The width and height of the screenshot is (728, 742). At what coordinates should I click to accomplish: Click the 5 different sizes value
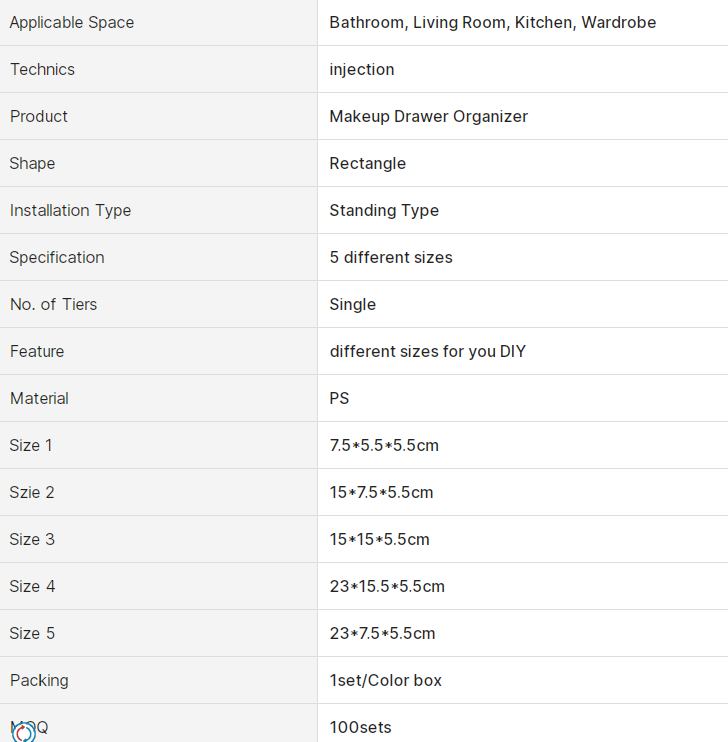[391, 257]
